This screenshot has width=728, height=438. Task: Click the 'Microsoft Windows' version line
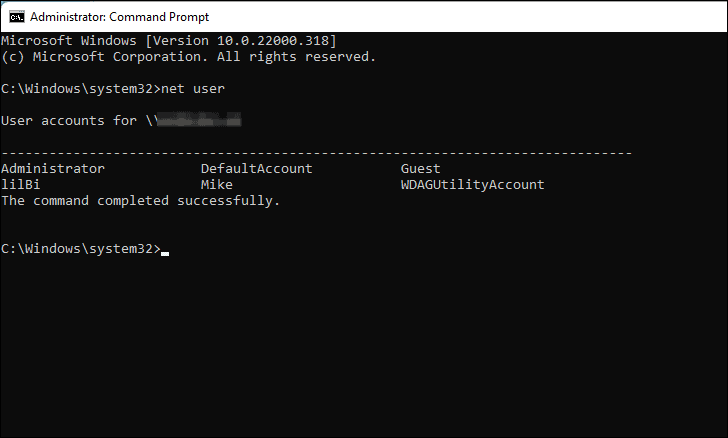click(x=168, y=39)
